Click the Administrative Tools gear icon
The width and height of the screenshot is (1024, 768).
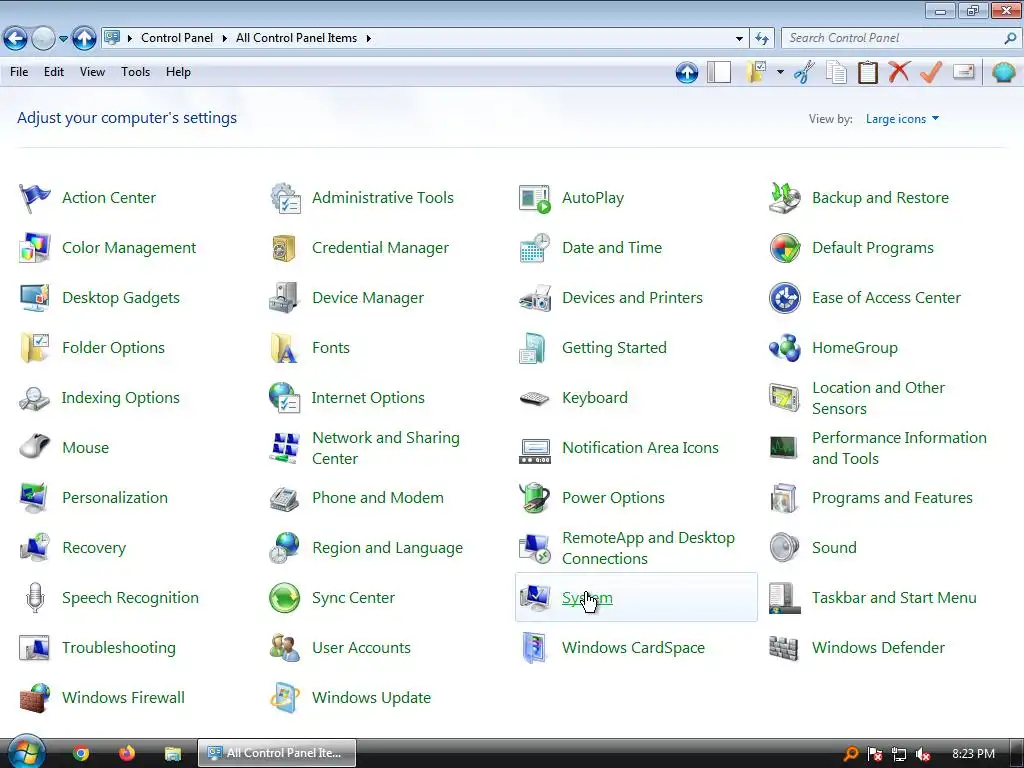tap(285, 198)
